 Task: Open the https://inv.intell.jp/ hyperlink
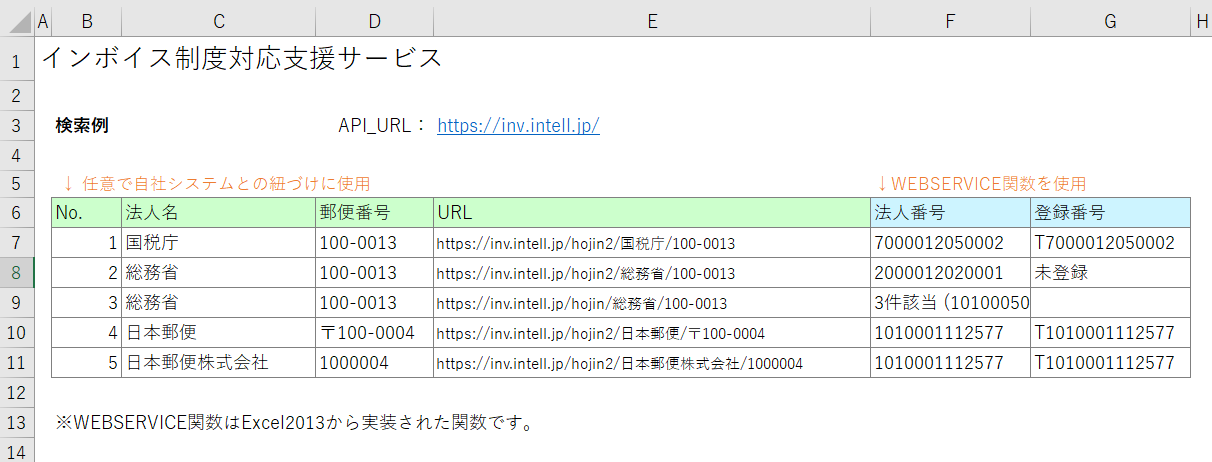(518, 126)
